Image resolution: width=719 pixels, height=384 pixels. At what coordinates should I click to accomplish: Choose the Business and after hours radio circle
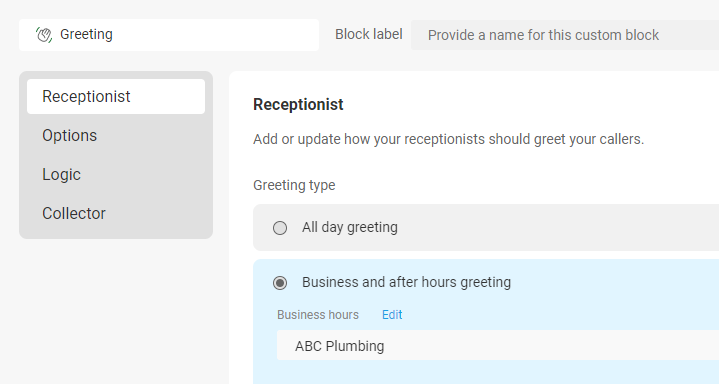(x=280, y=283)
